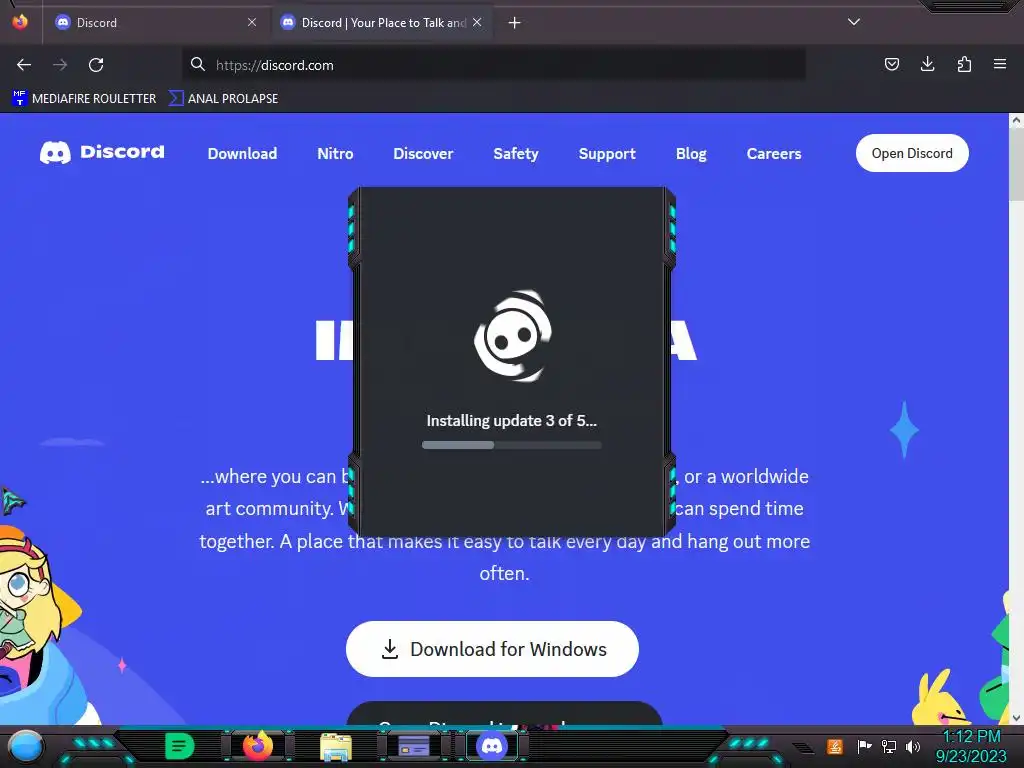The height and width of the screenshot is (768, 1024).
Task: Go back one page
Action: [x=24, y=65]
